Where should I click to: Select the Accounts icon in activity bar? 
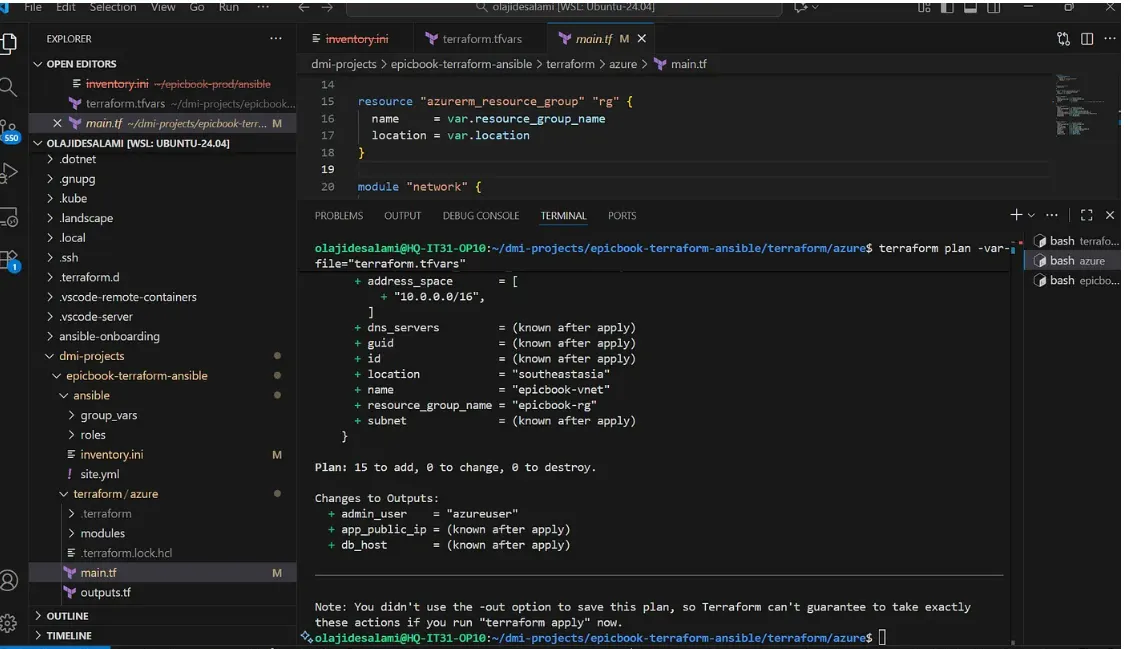point(10,580)
